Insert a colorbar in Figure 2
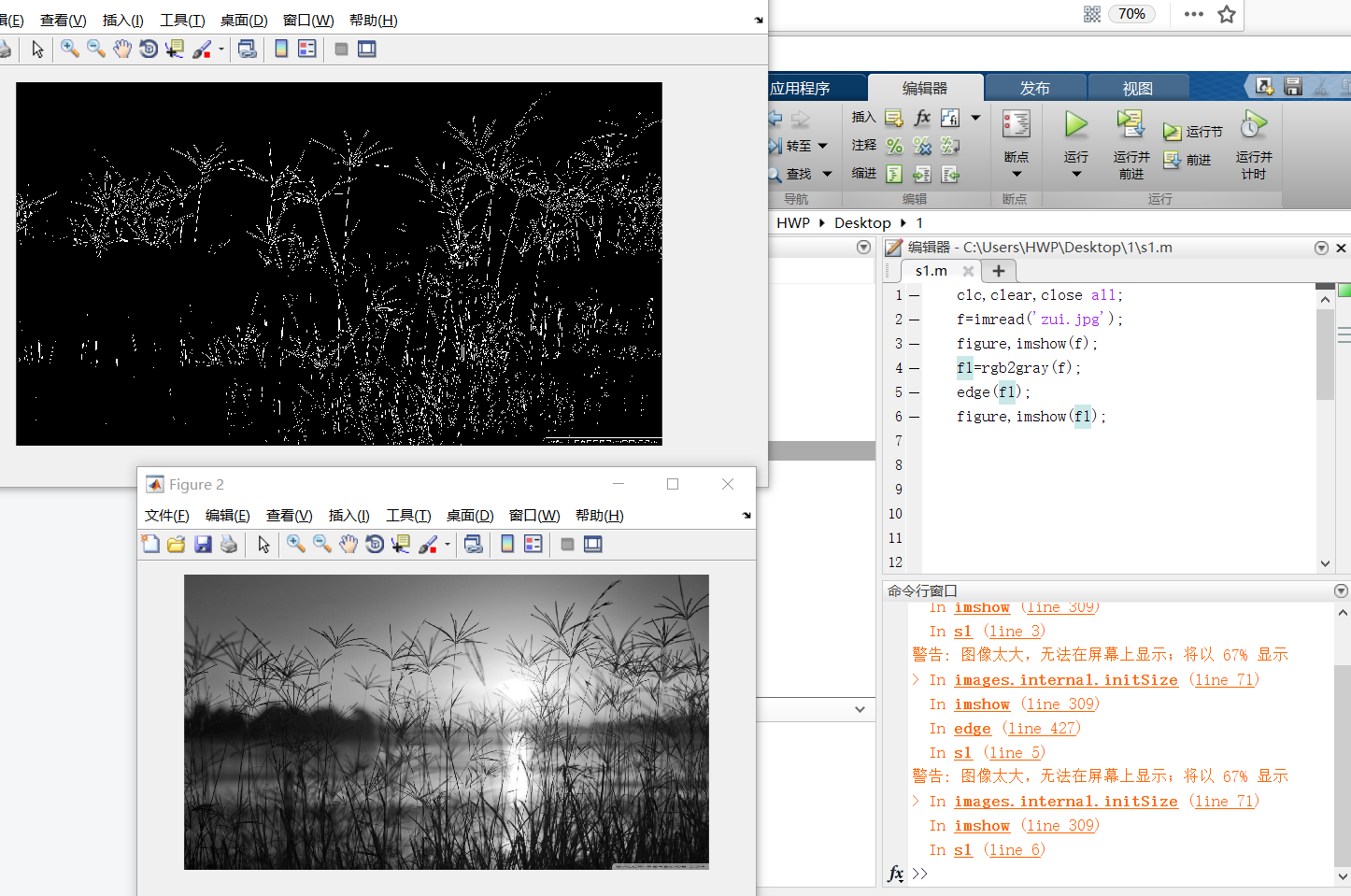This screenshot has height=896, width=1351. tap(507, 544)
